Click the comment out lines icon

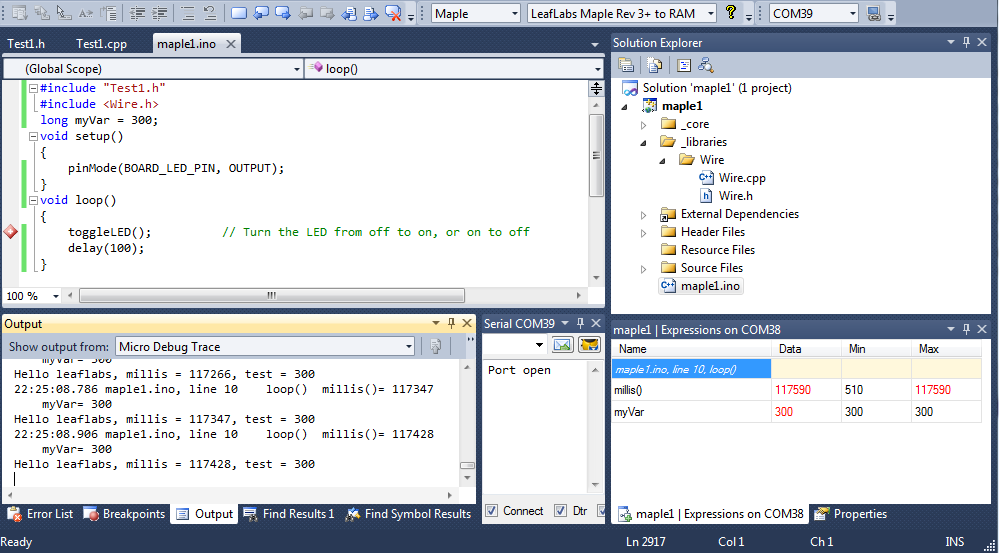[187, 12]
